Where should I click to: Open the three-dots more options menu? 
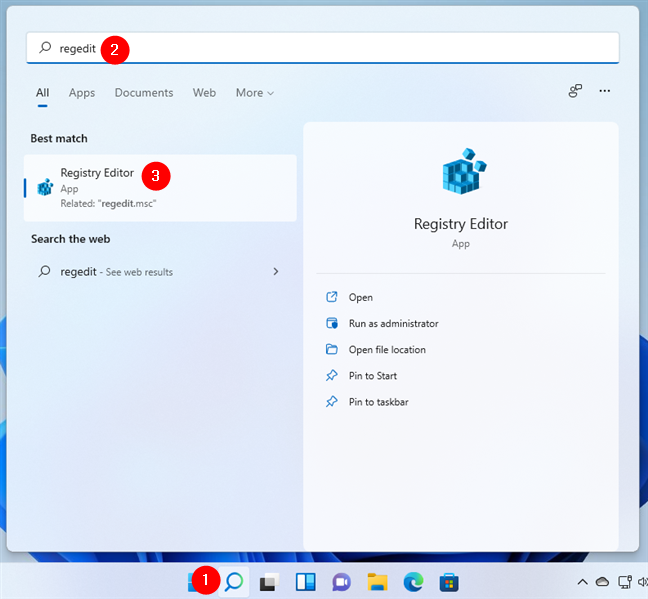tap(604, 92)
